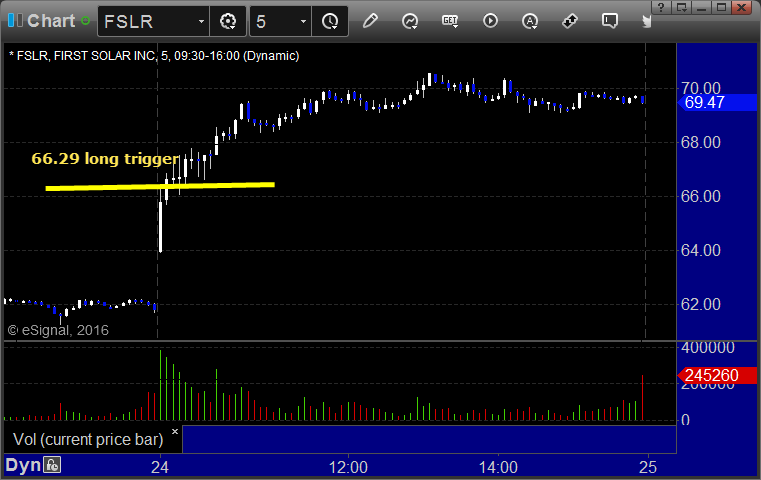The image size is (761, 480).
Task: Open the alerts circled A menu
Action: [x=530, y=21]
